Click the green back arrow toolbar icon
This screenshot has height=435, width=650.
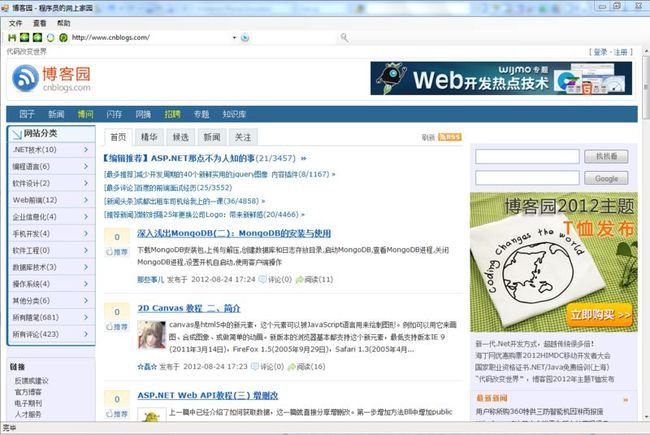[25, 38]
